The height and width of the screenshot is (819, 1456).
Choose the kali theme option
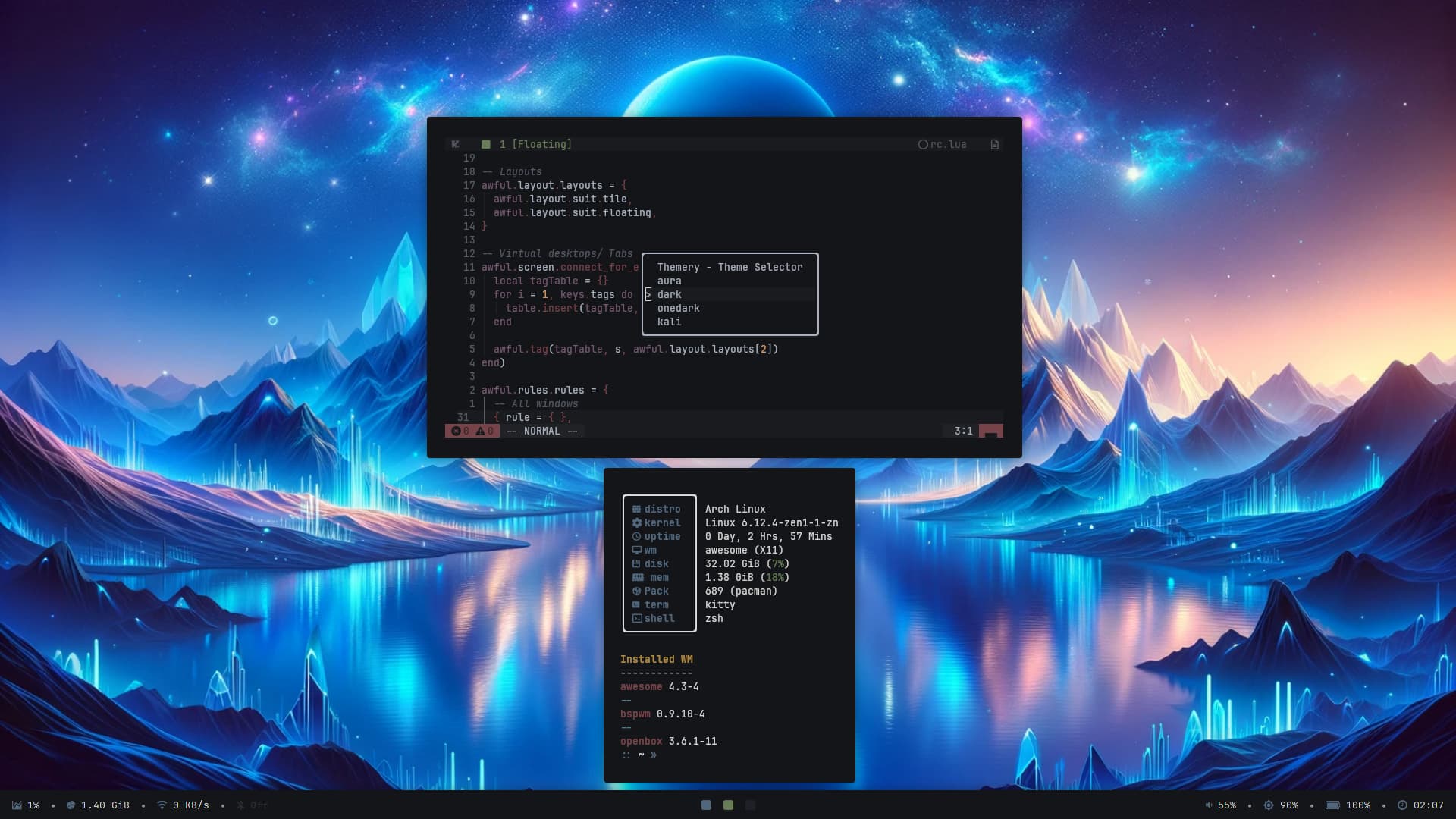click(669, 322)
